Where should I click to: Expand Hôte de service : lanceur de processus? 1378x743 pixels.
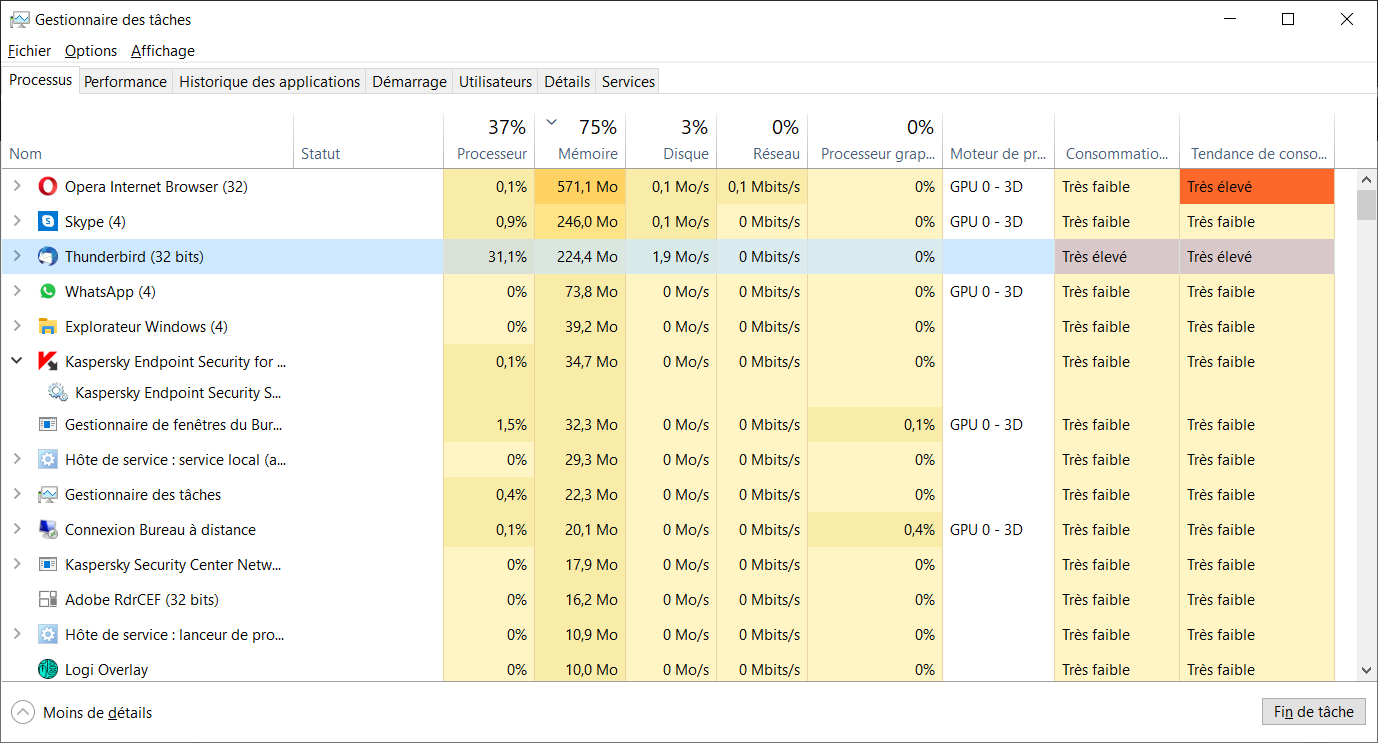pos(16,635)
